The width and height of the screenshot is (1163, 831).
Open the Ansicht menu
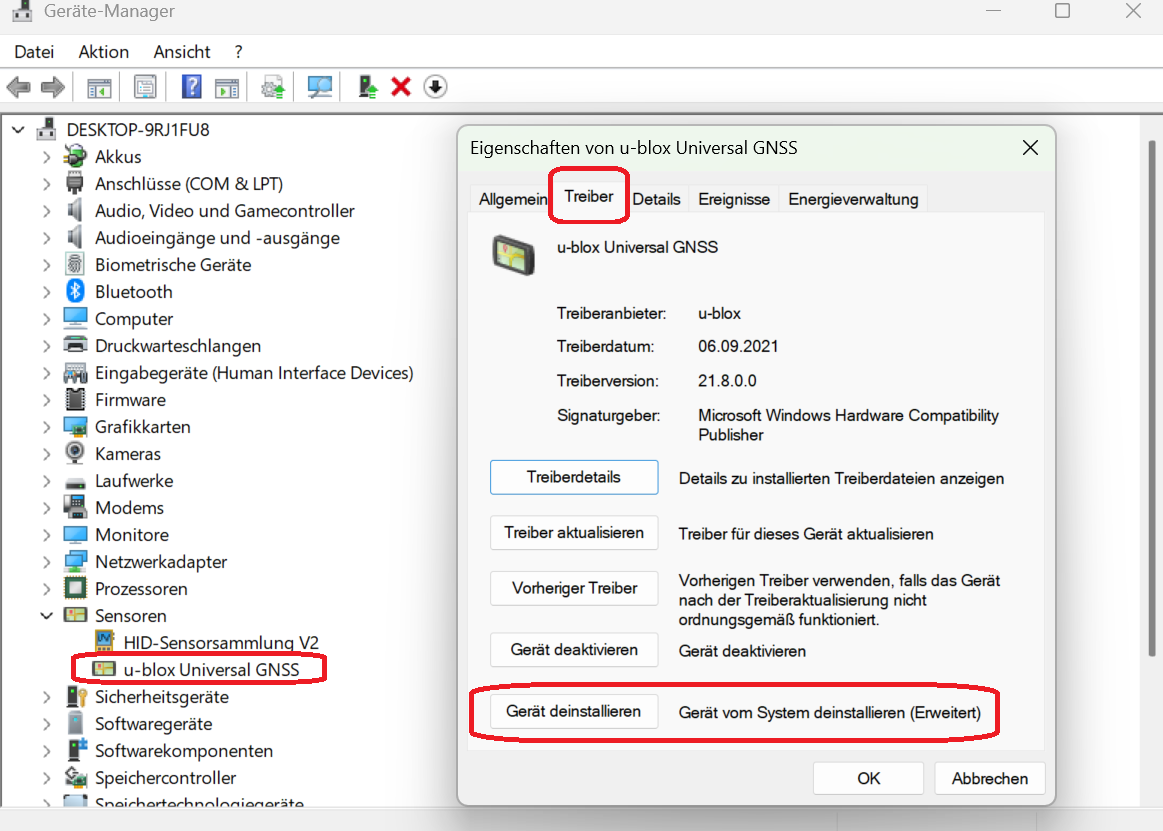tap(182, 52)
